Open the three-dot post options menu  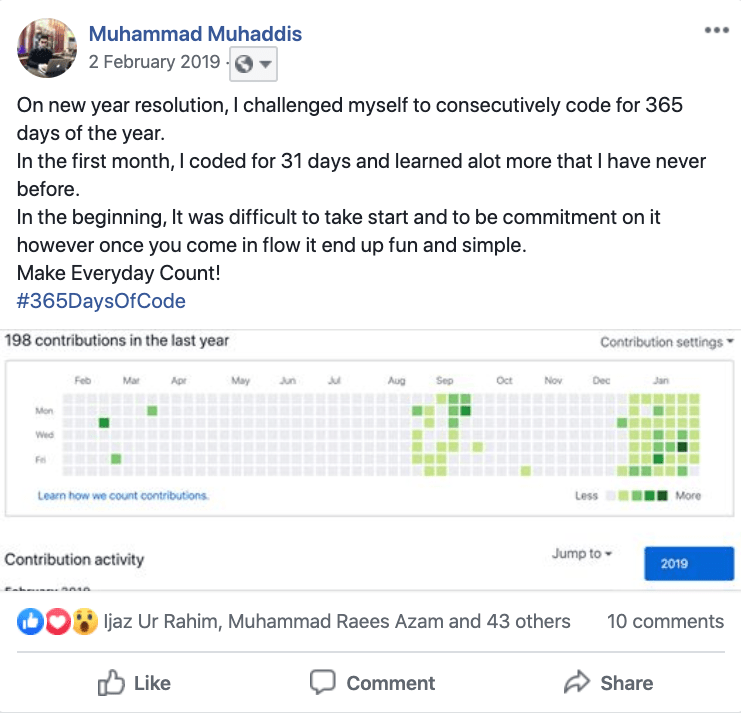pos(716,30)
